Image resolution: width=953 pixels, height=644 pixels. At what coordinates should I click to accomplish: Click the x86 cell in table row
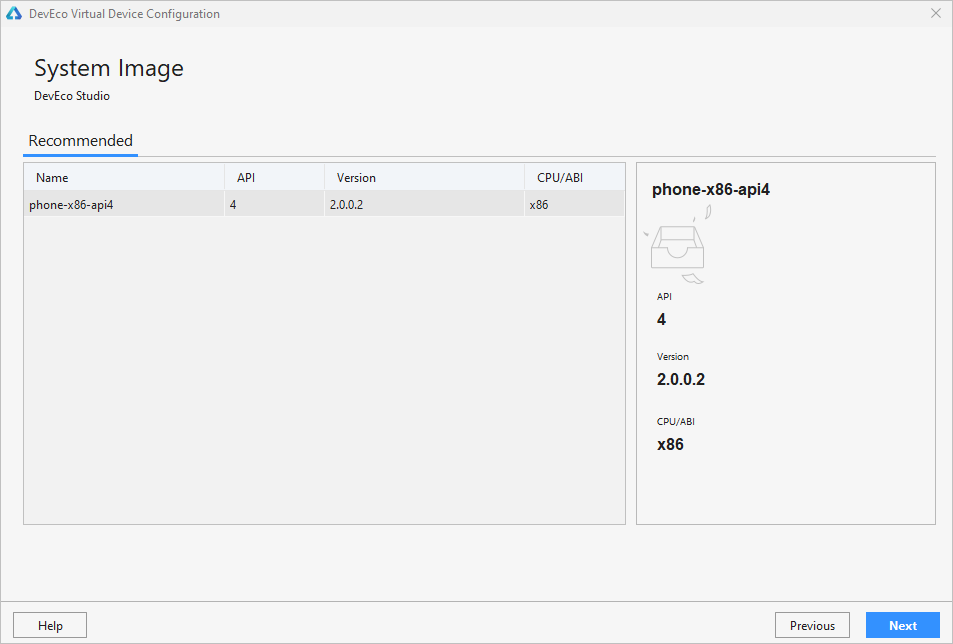538,205
